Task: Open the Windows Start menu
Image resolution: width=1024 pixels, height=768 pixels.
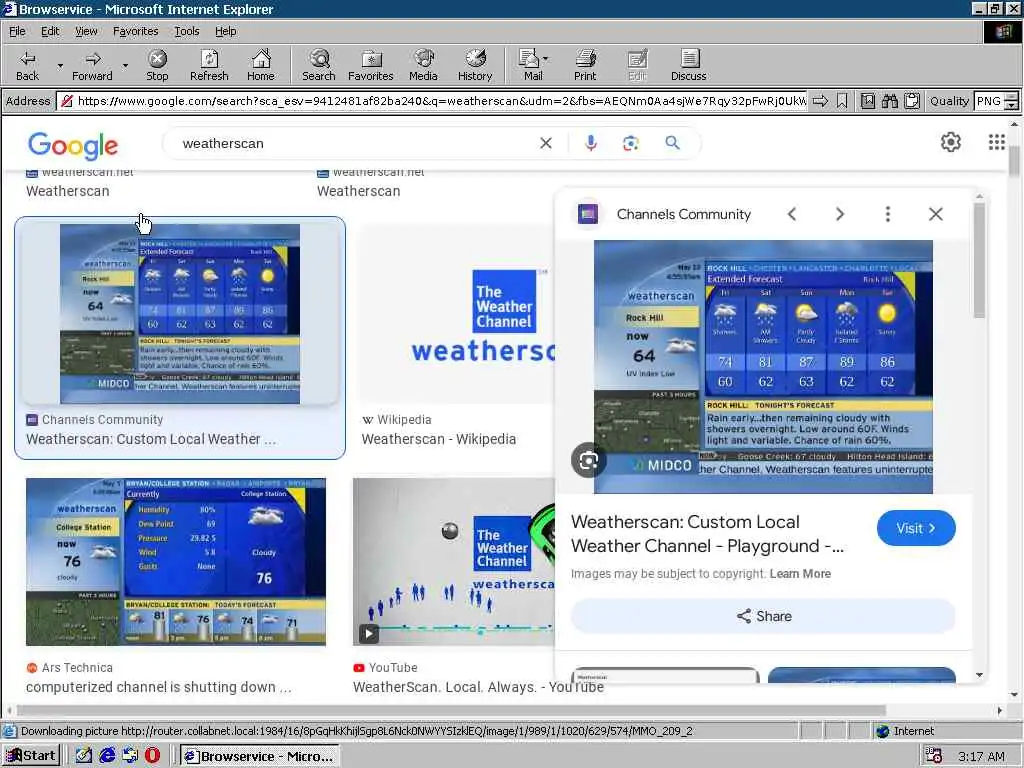Action: pyautogui.click(x=31, y=756)
